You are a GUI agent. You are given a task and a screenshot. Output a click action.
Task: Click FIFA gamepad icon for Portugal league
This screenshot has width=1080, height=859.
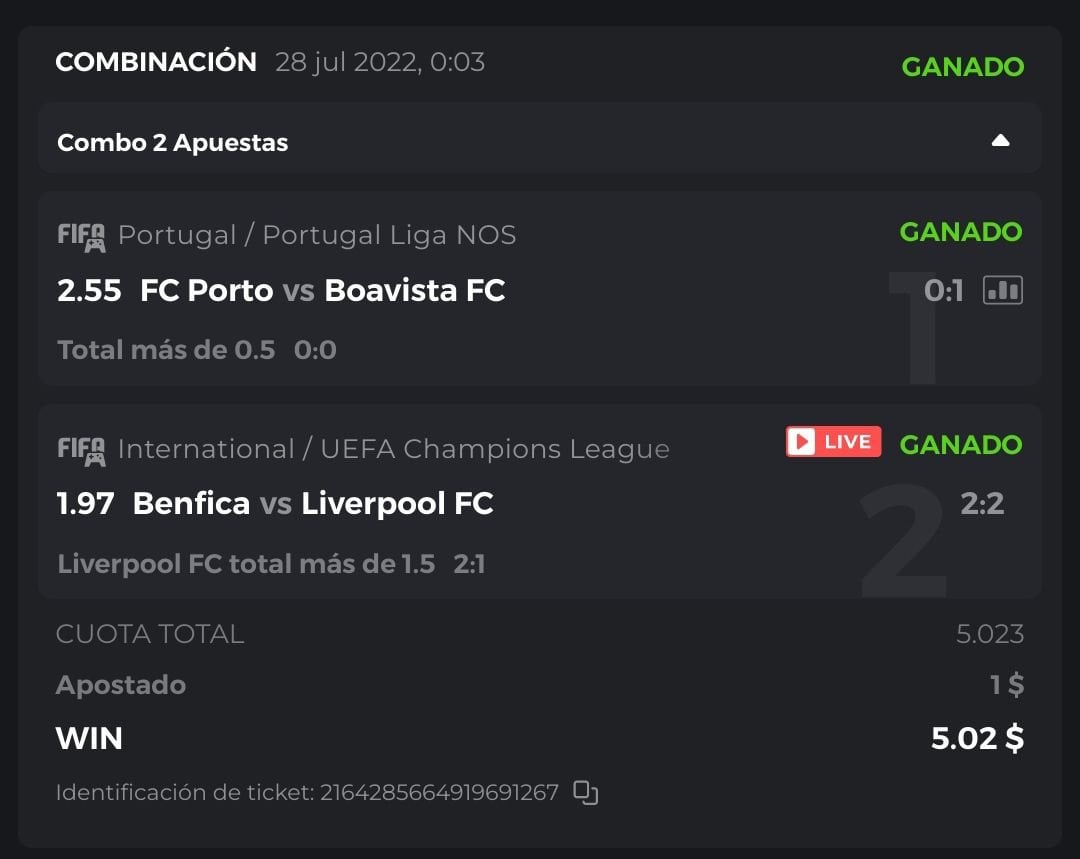pos(81,236)
